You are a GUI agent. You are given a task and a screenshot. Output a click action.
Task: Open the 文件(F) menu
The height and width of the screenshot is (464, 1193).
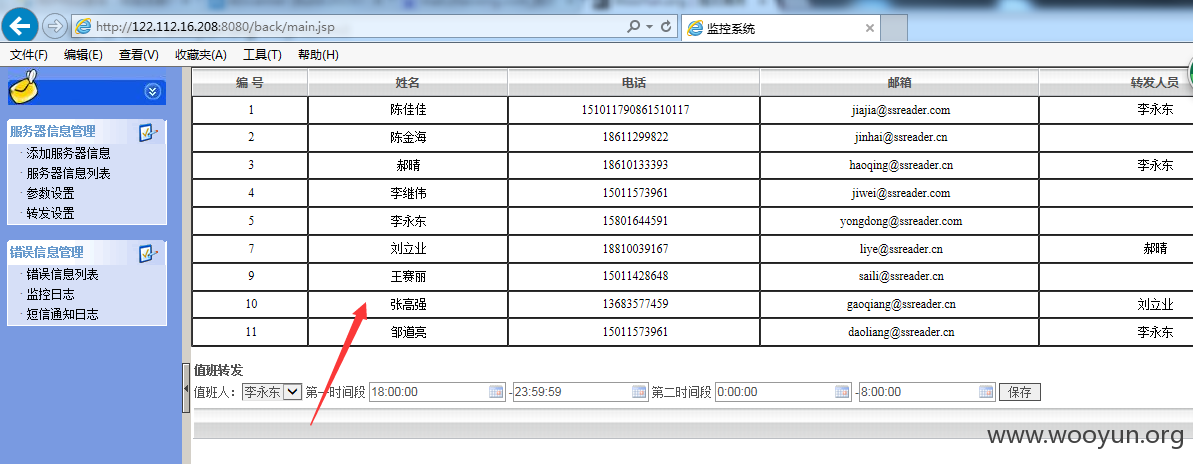tap(29, 55)
